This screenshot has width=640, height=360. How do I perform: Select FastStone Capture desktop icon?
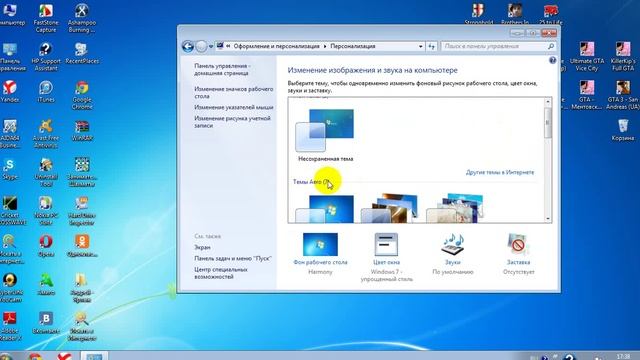[x=46, y=18]
